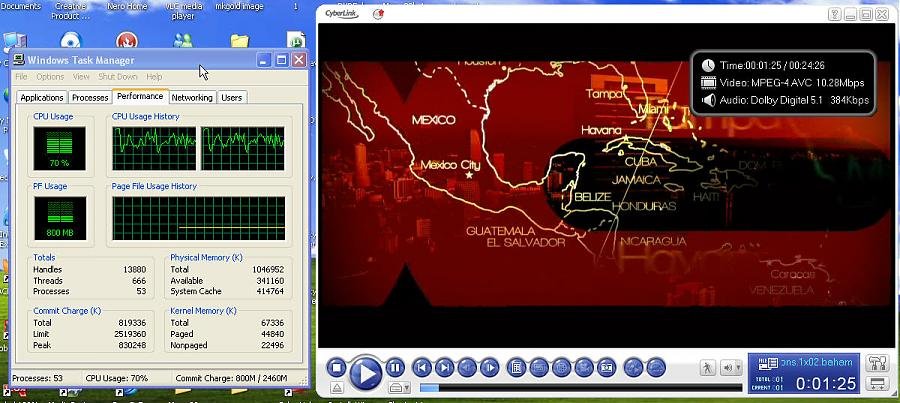Step one frame backward in PowerDVD
The image size is (900, 403).
click(x=467, y=367)
